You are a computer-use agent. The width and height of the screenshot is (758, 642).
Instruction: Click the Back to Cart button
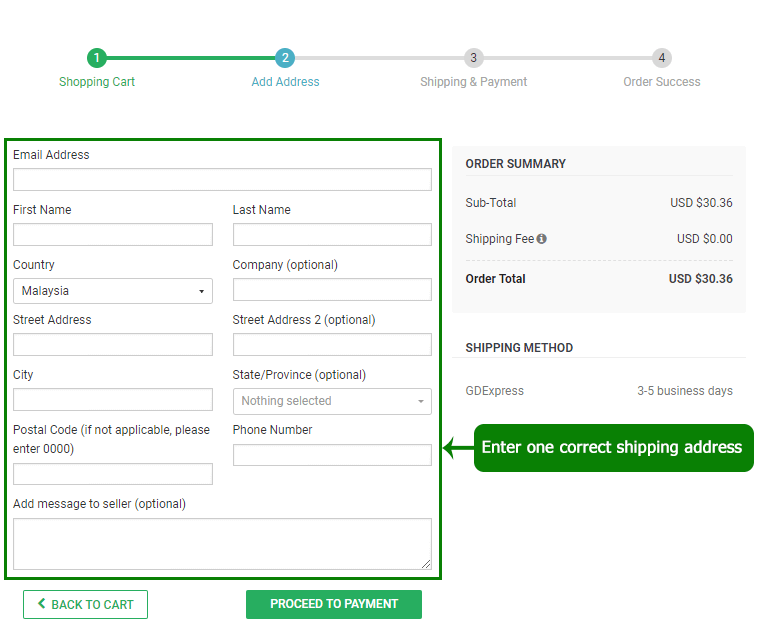tap(85, 604)
